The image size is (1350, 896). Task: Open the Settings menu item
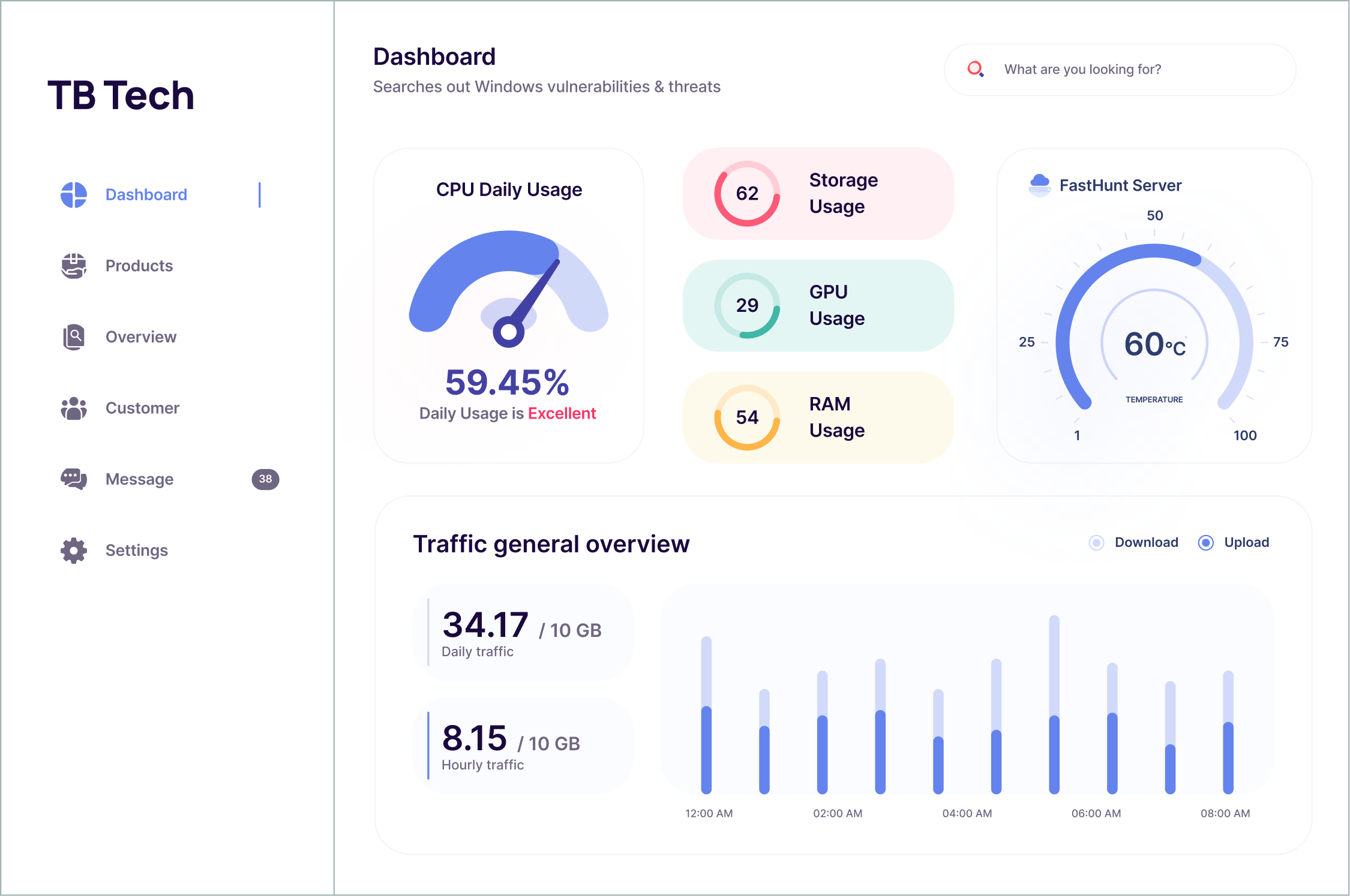point(137,551)
